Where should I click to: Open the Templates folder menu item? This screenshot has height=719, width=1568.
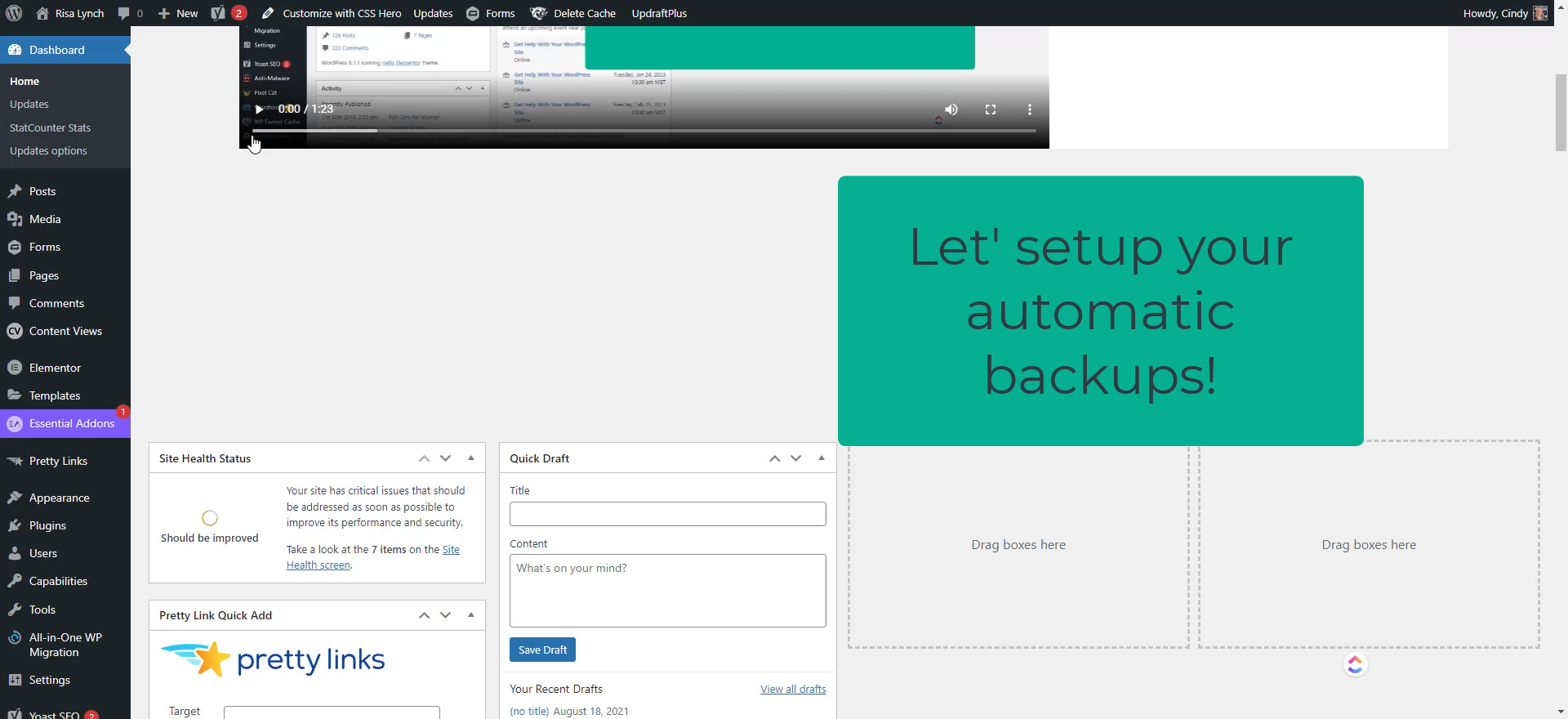[65, 395]
